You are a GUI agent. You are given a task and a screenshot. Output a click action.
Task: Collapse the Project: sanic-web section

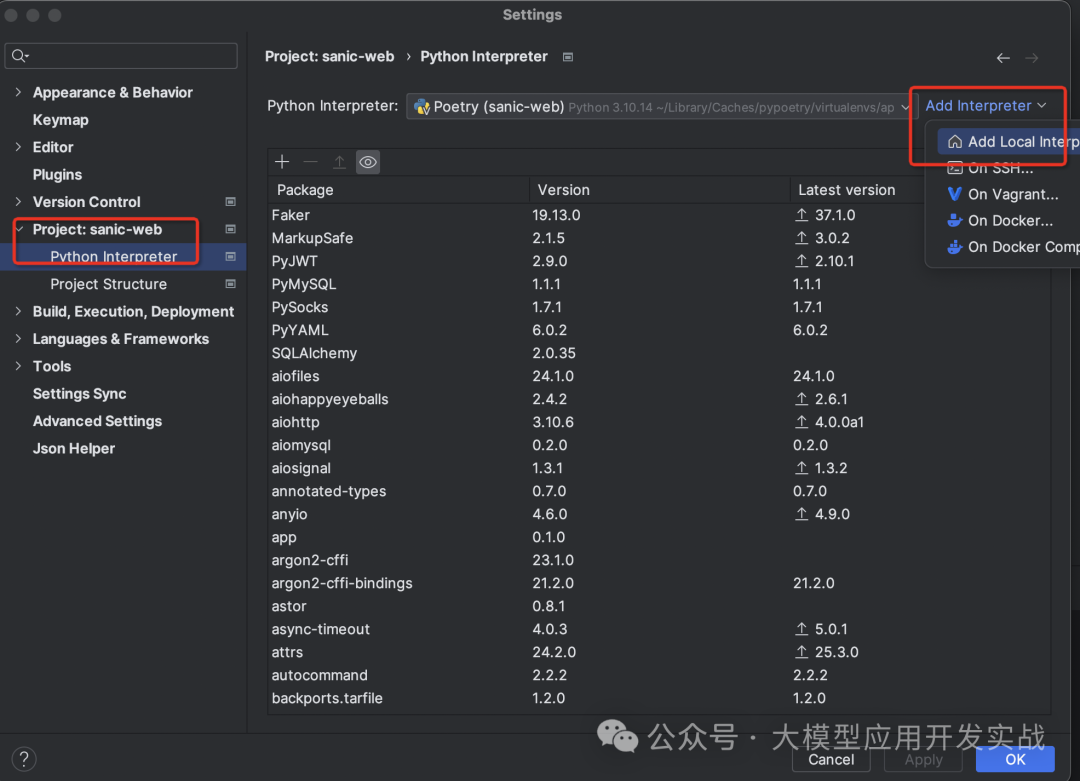click(x=19, y=229)
